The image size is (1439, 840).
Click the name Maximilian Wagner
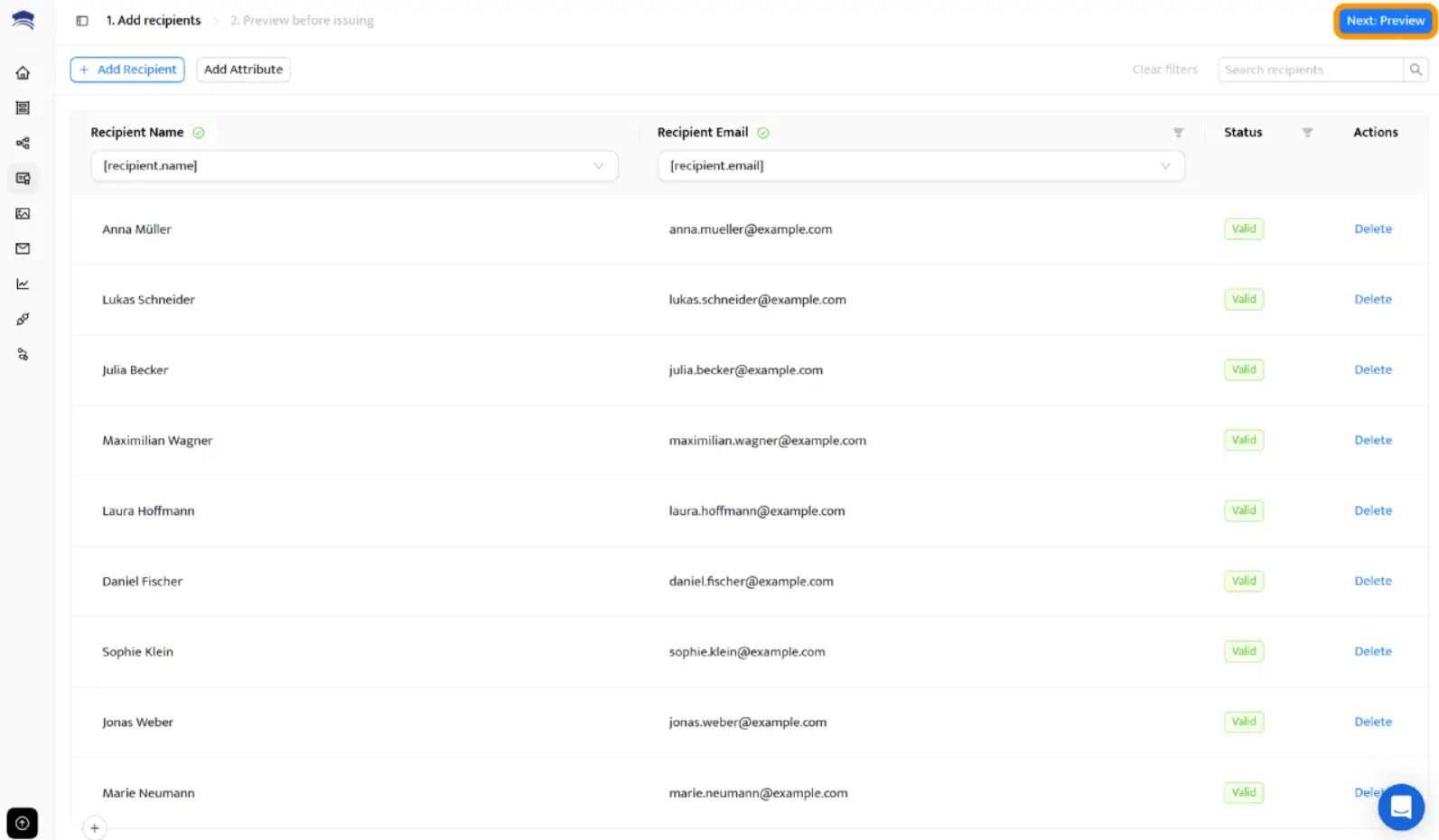point(157,441)
